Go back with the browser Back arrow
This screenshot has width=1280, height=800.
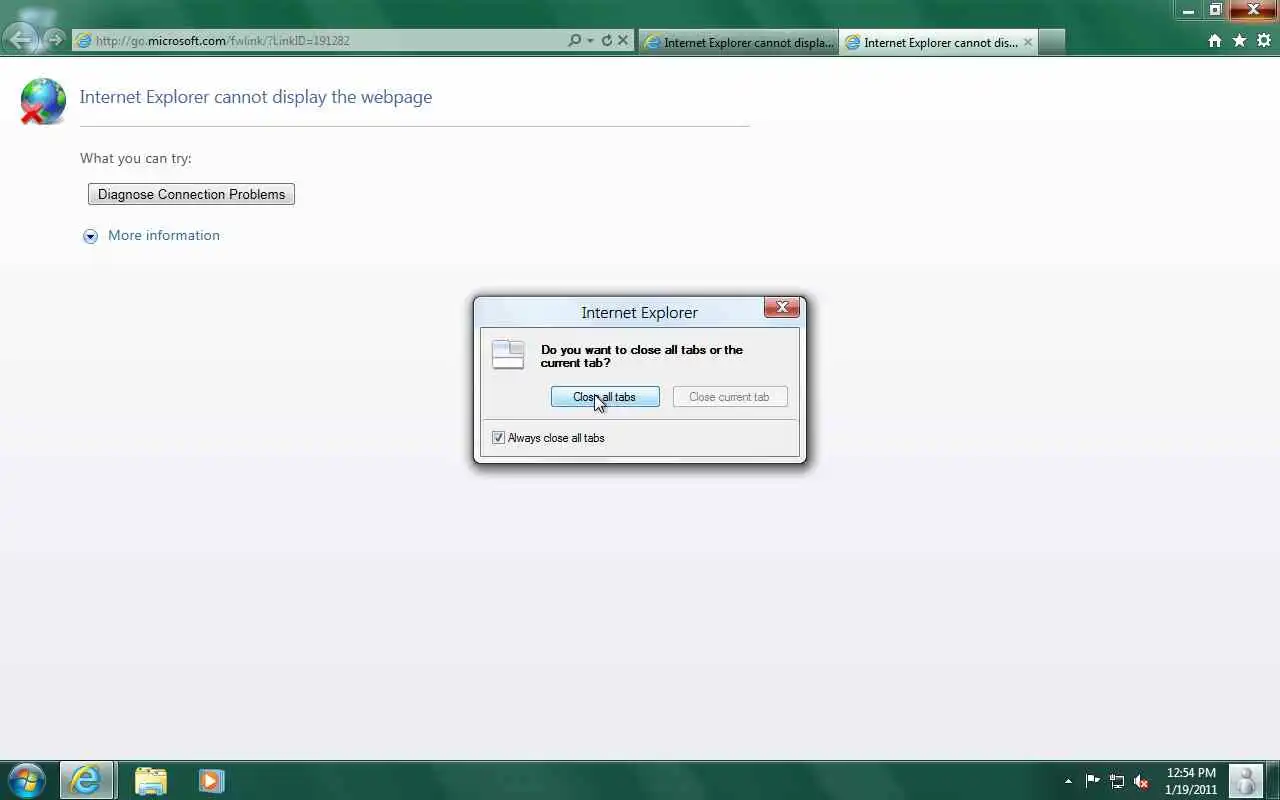pyautogui.click(x=20, y=40)
